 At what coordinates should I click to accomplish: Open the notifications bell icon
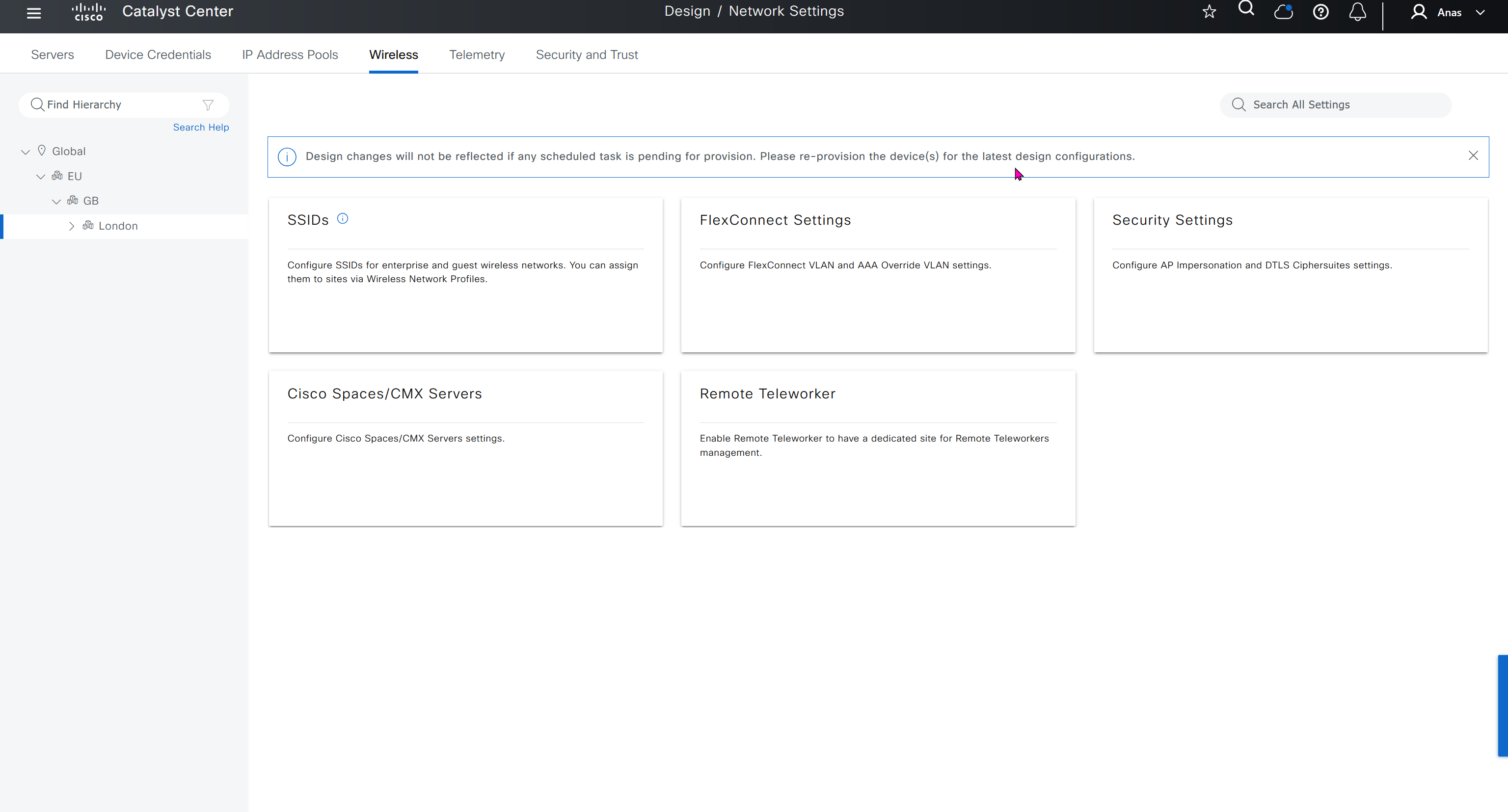tap(1357, 12)
